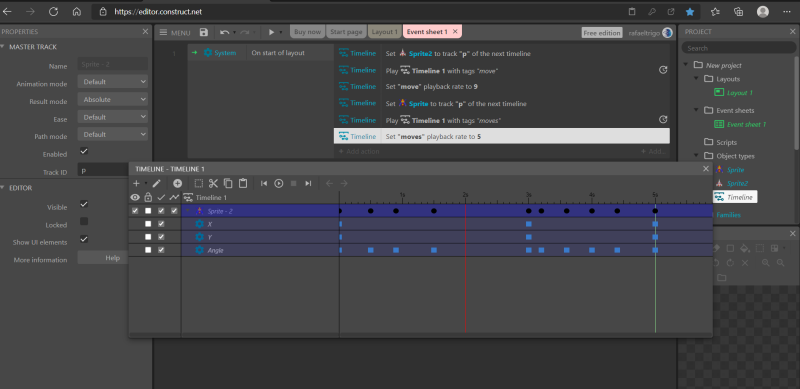Click the fill bucket icon in the lower right panel

click(745, 249)
